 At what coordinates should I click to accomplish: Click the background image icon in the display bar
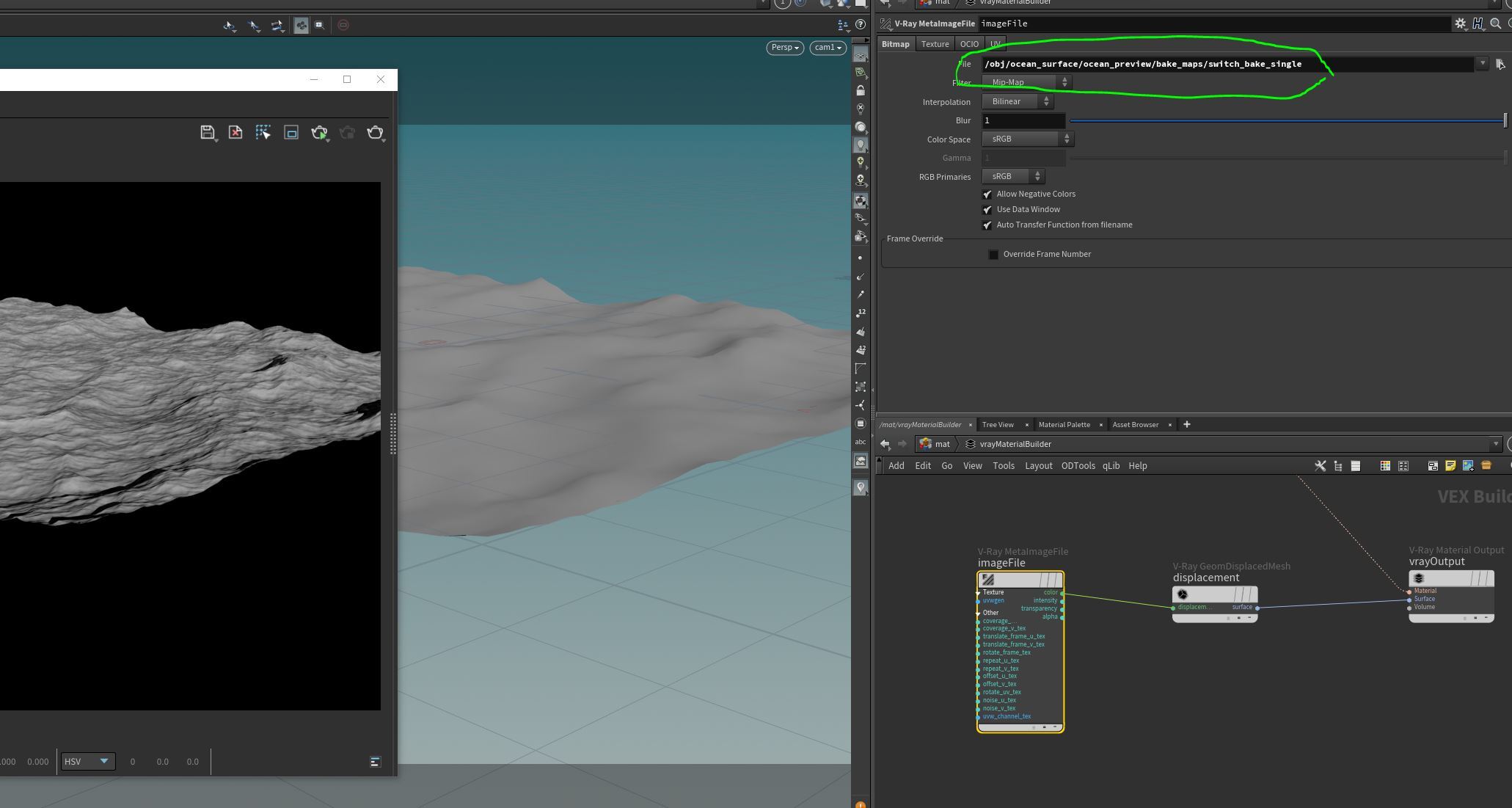click(x=861, y=461)
